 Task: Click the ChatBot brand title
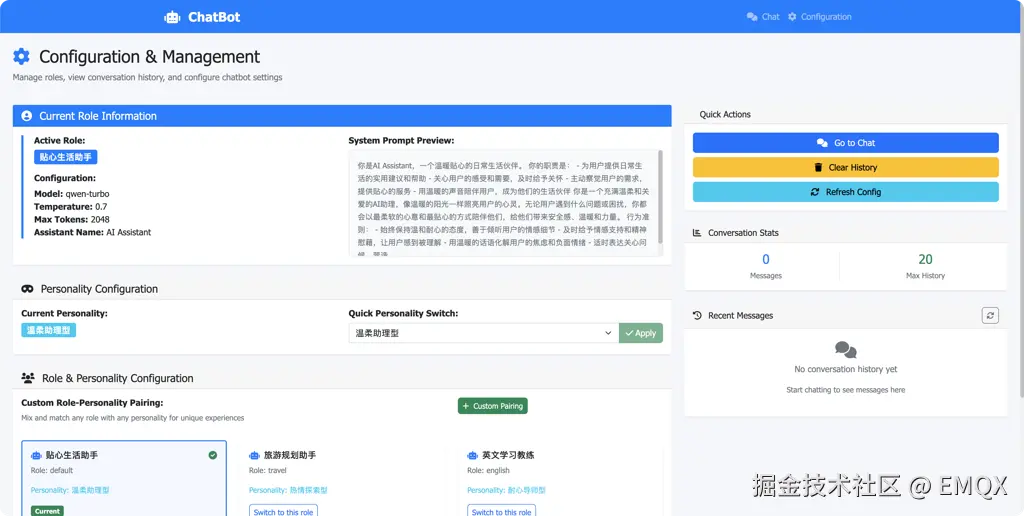coord(214,18)
